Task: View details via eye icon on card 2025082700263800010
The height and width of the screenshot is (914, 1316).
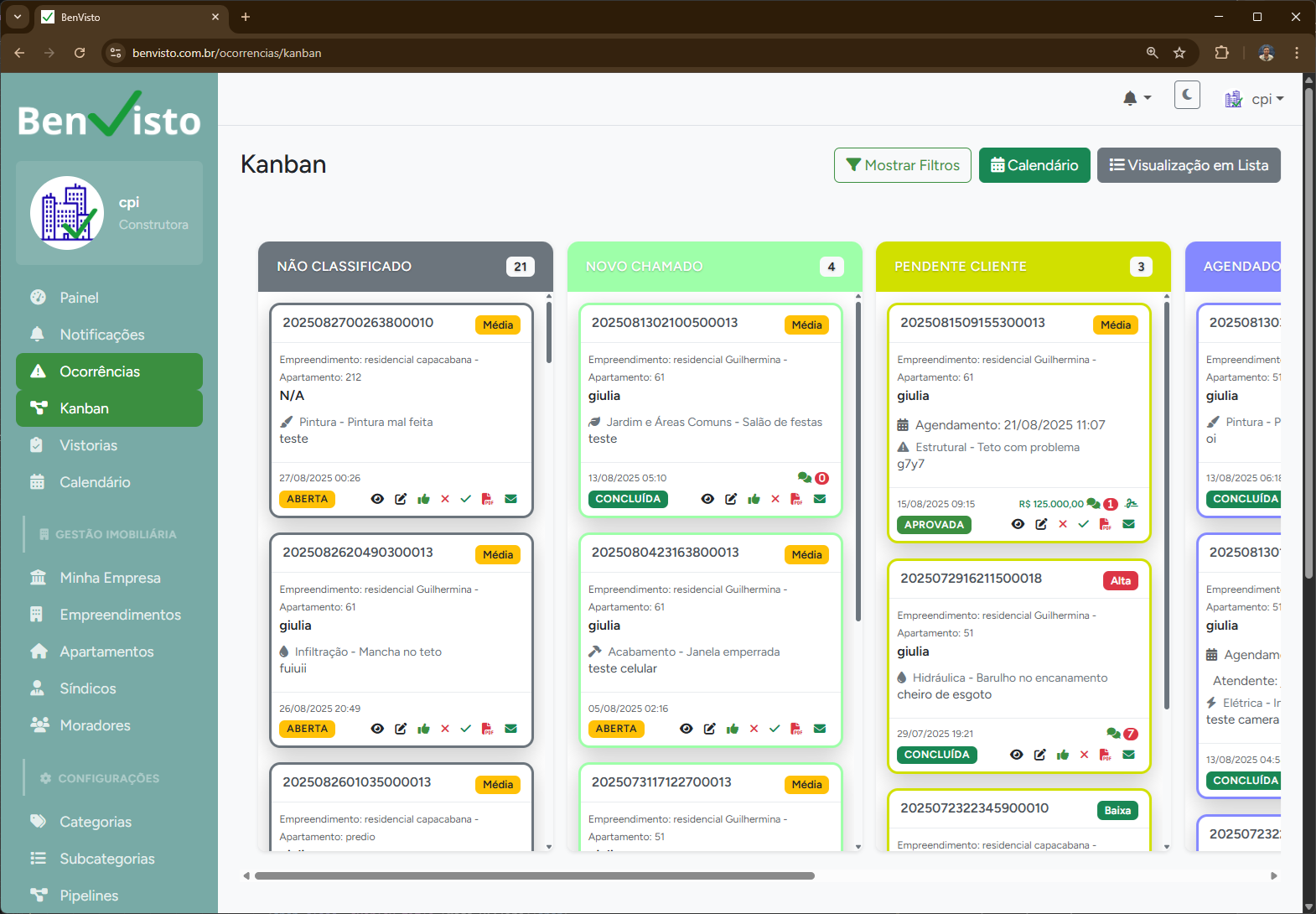Action: pyautogui.click(x=377, y=499)
